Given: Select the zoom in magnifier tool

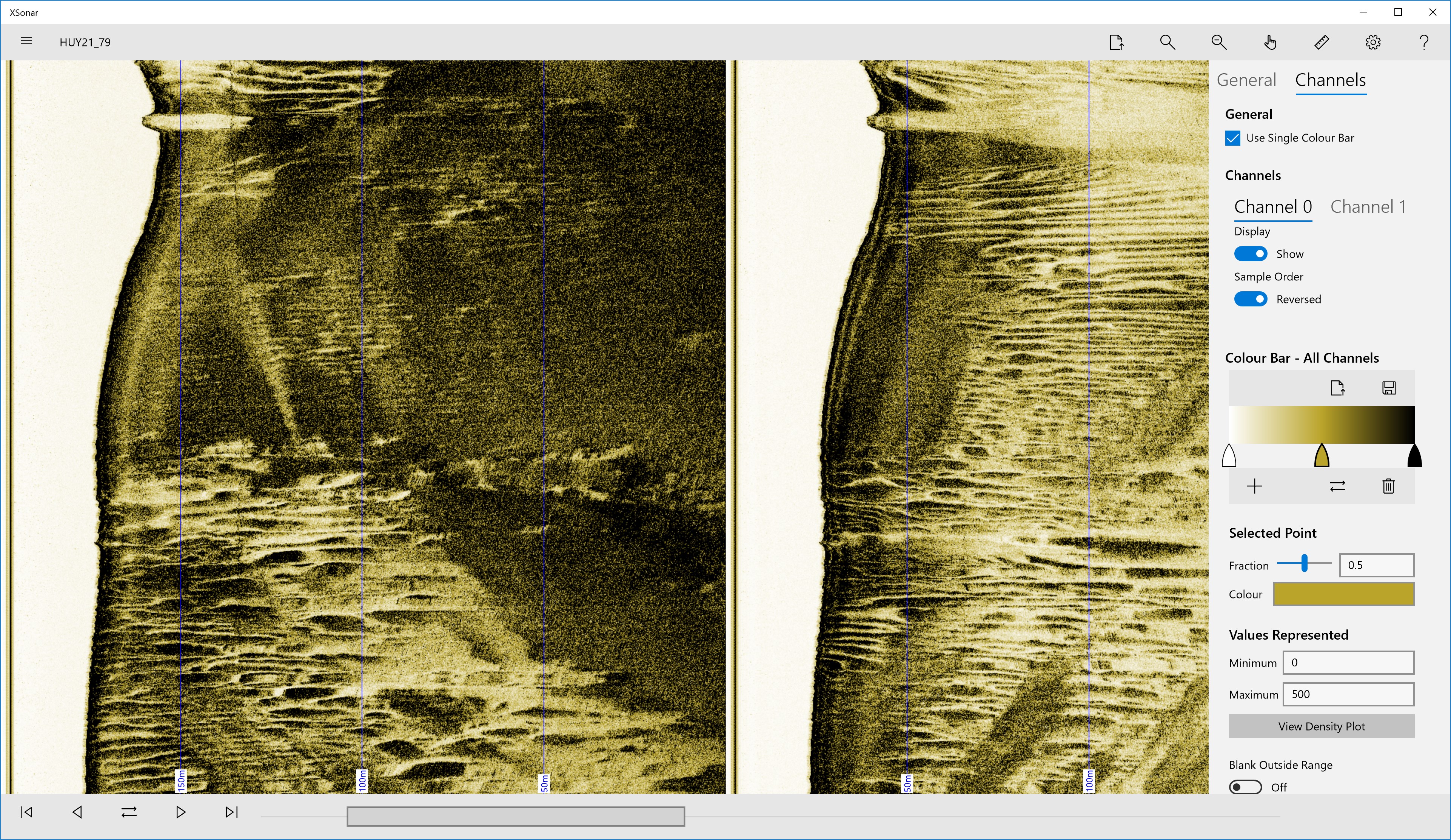Looking at the screenshot, I should point(1167,42).
